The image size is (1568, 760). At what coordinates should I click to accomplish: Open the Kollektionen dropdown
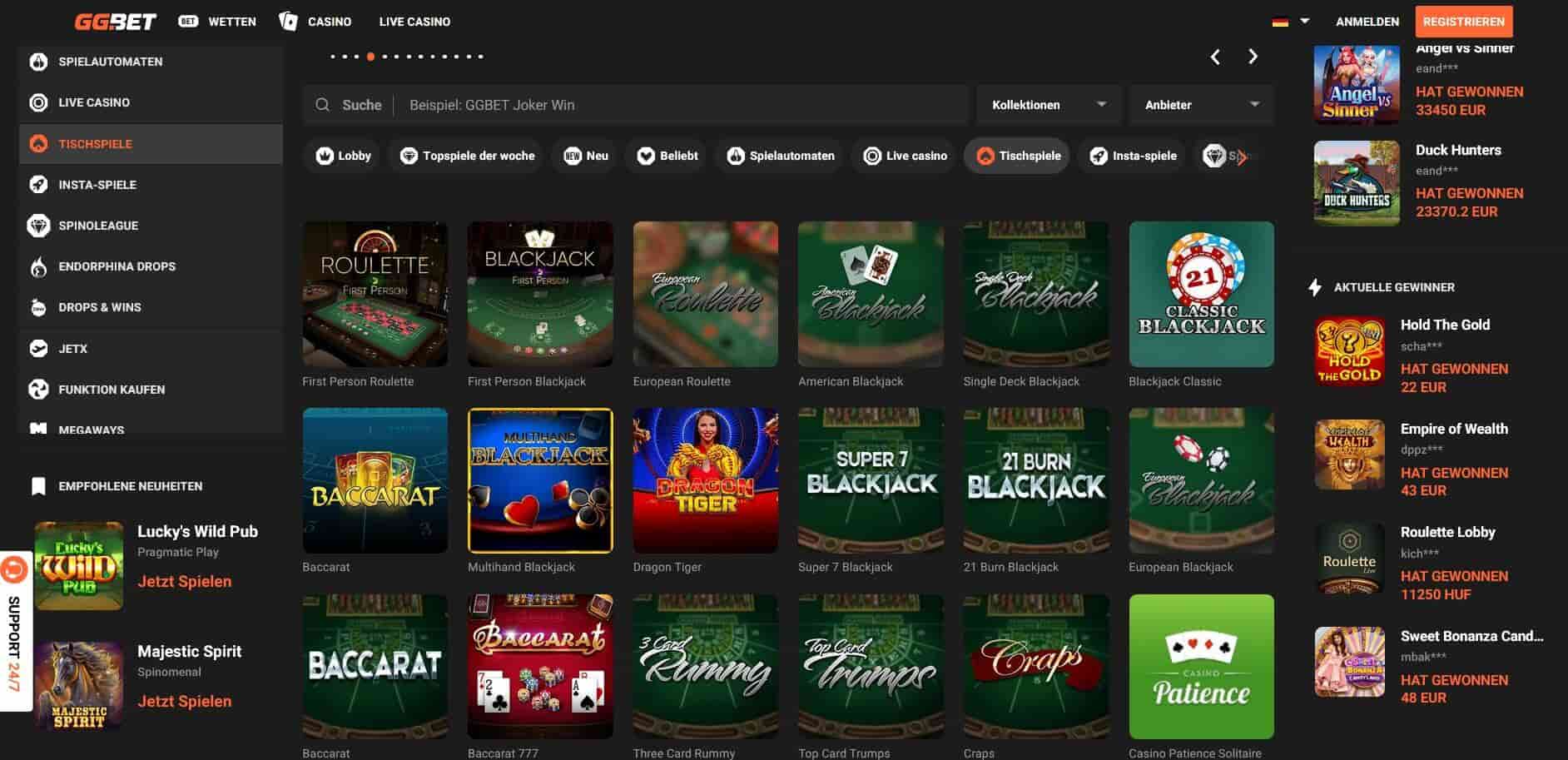[1049, 105]
